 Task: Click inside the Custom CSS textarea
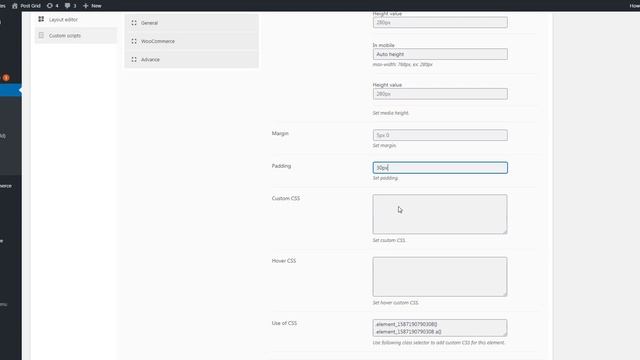(440, 214)
